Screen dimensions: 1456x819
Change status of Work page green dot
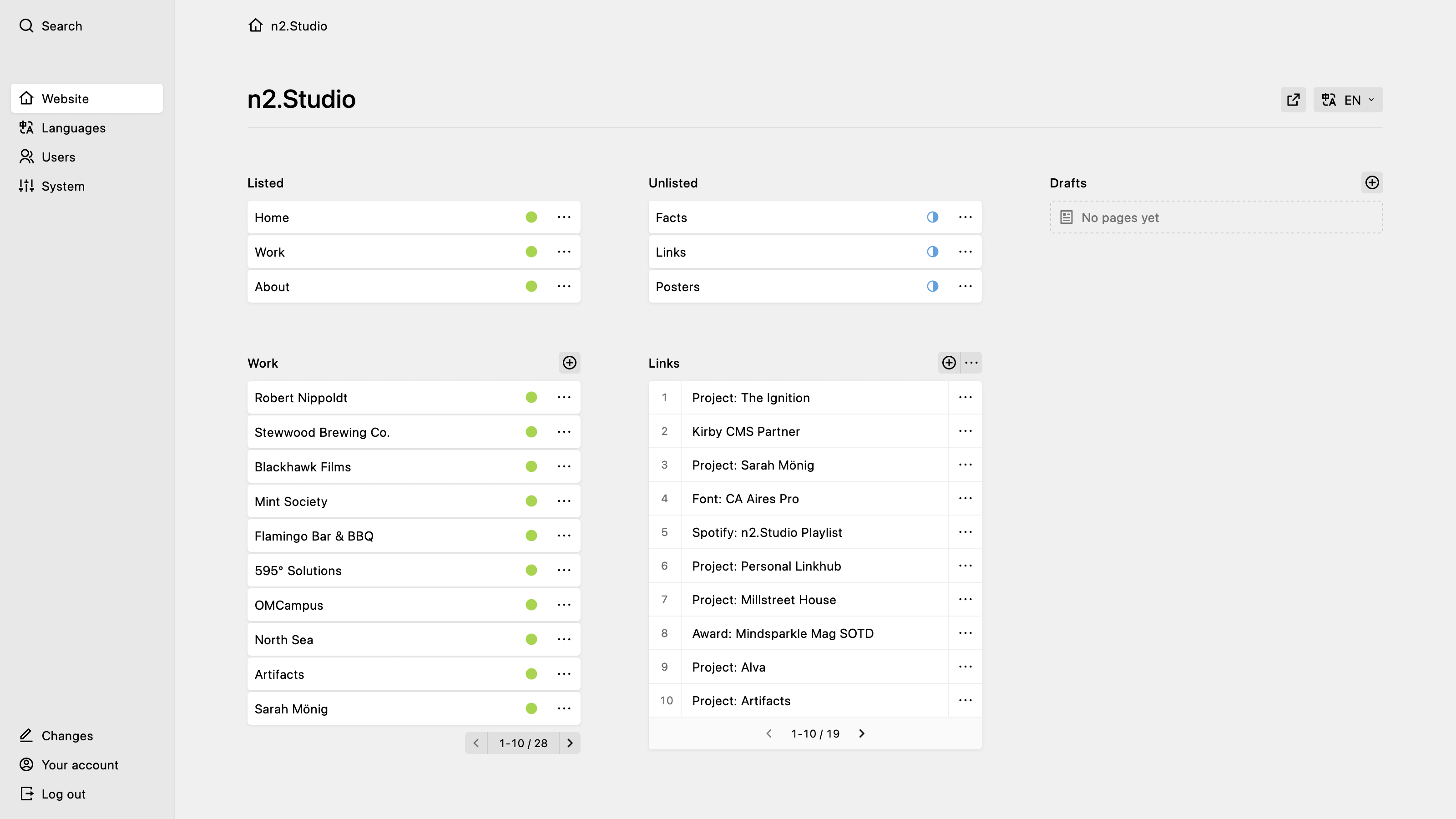pos(531,252)
